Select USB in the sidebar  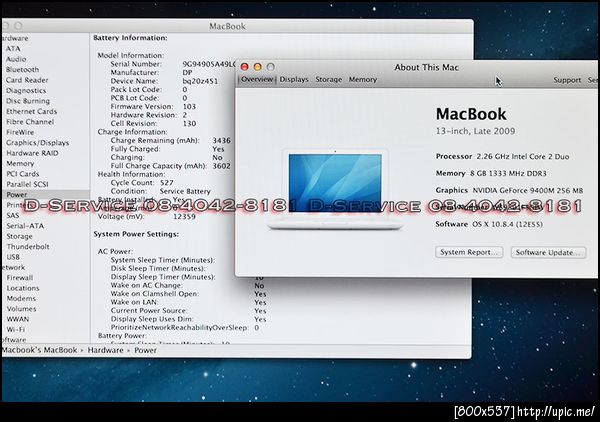13,257
